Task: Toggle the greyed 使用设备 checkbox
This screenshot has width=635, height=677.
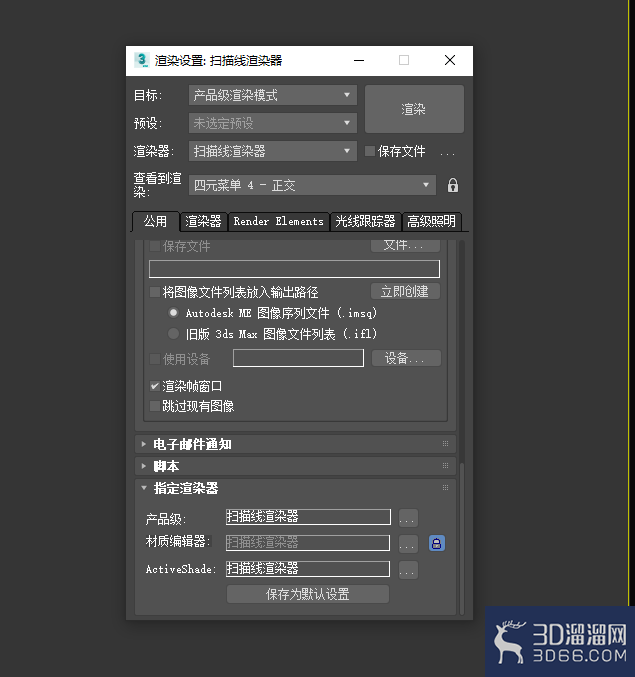Action: click(155, 359)
